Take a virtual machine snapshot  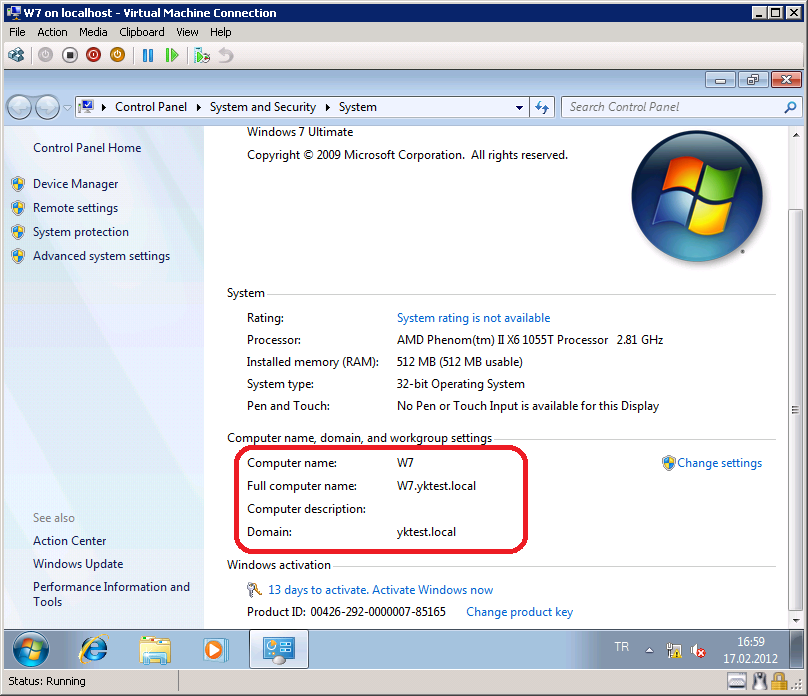[x=202, y=55]
